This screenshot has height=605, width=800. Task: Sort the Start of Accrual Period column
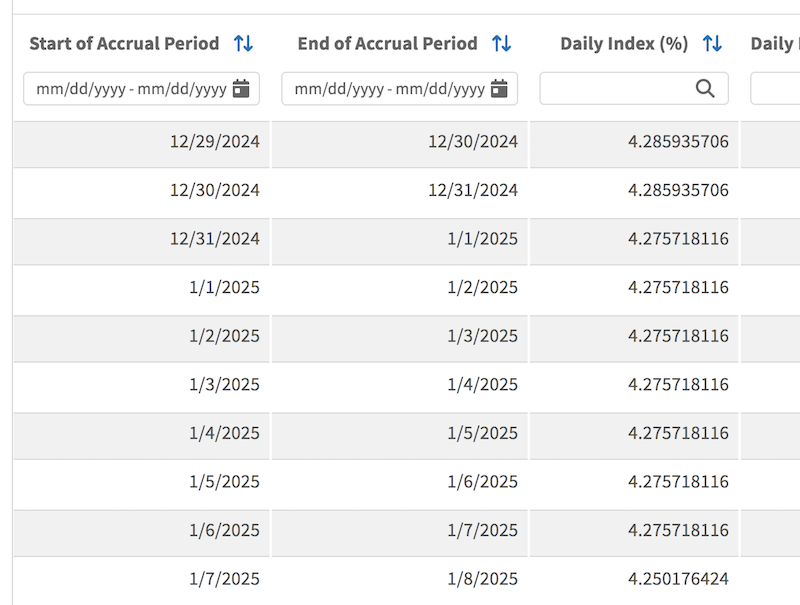click(242, 43)
